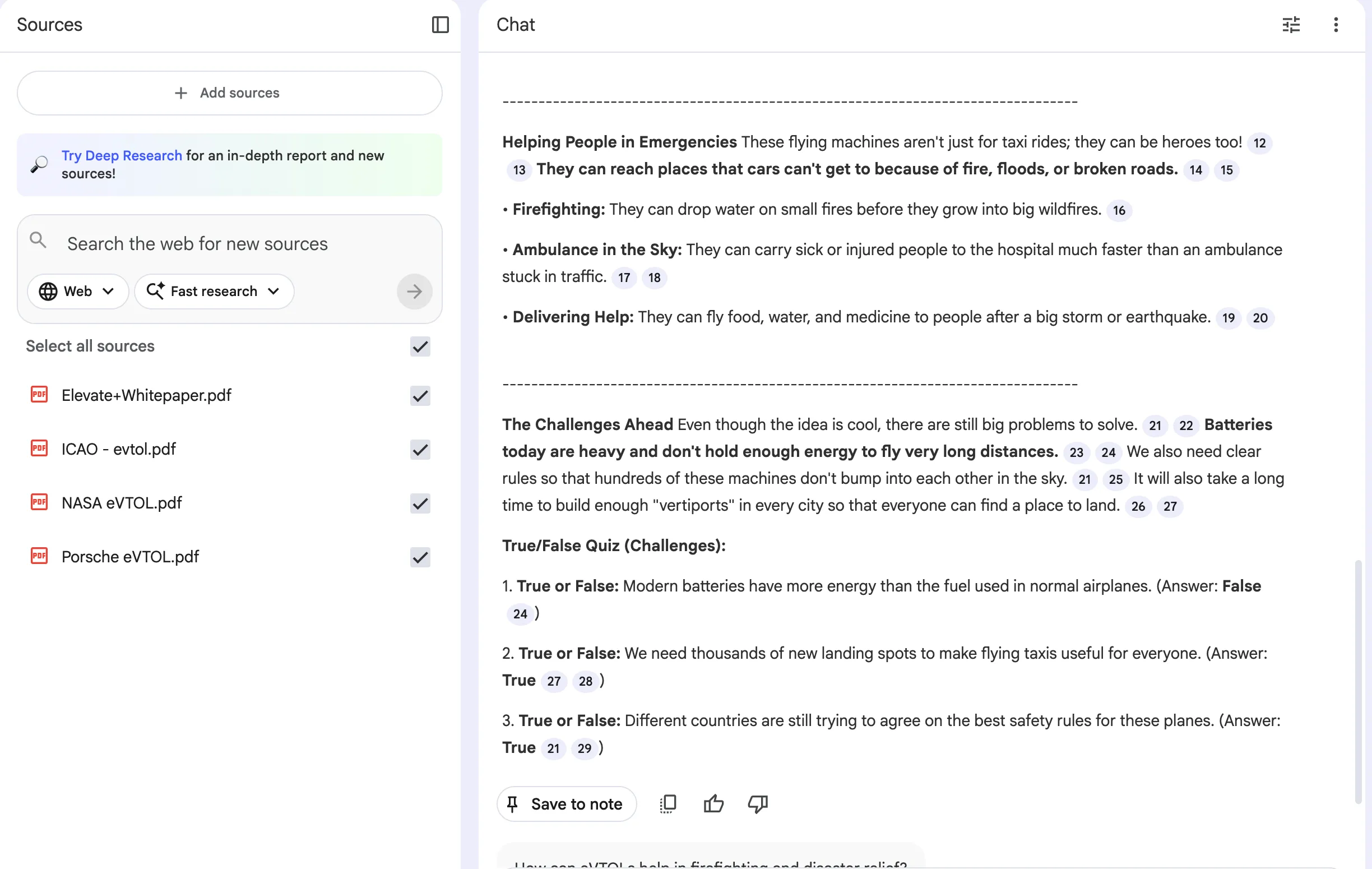
Task: Open citation 16 next to Firefighting
Action: pos(1119,210)
